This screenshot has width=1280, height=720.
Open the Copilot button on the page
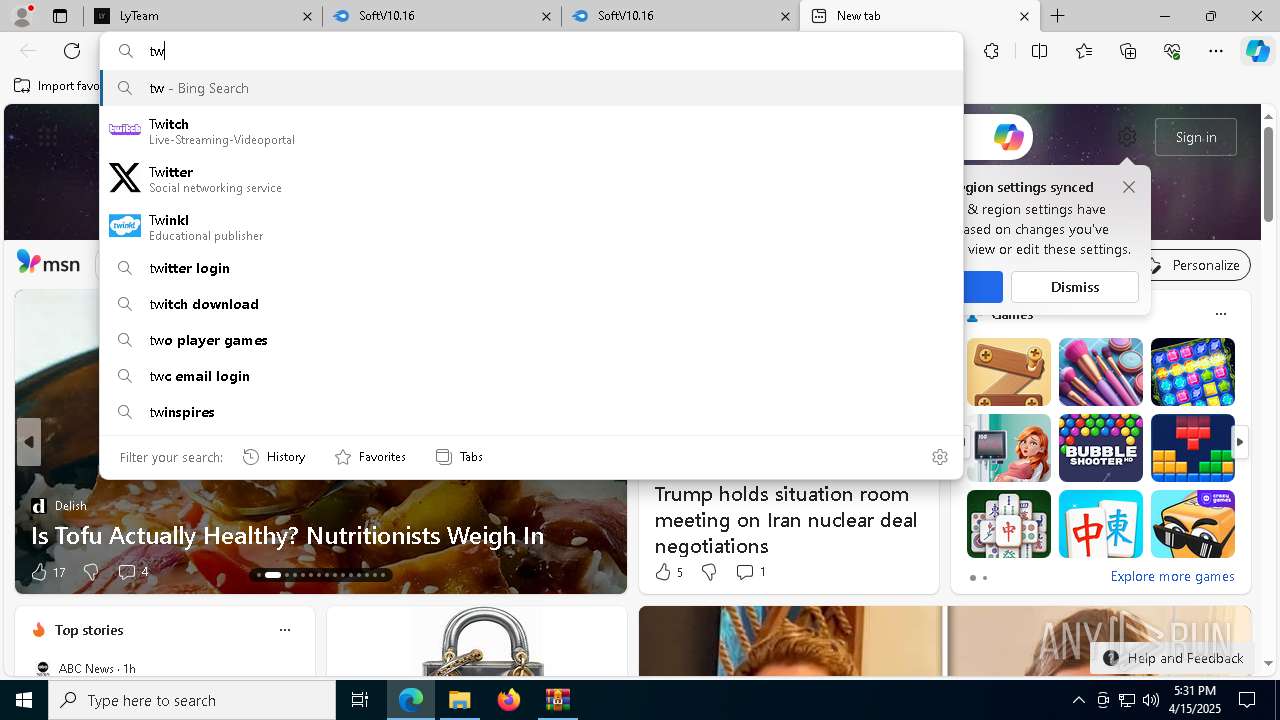tap(1007, 137)
